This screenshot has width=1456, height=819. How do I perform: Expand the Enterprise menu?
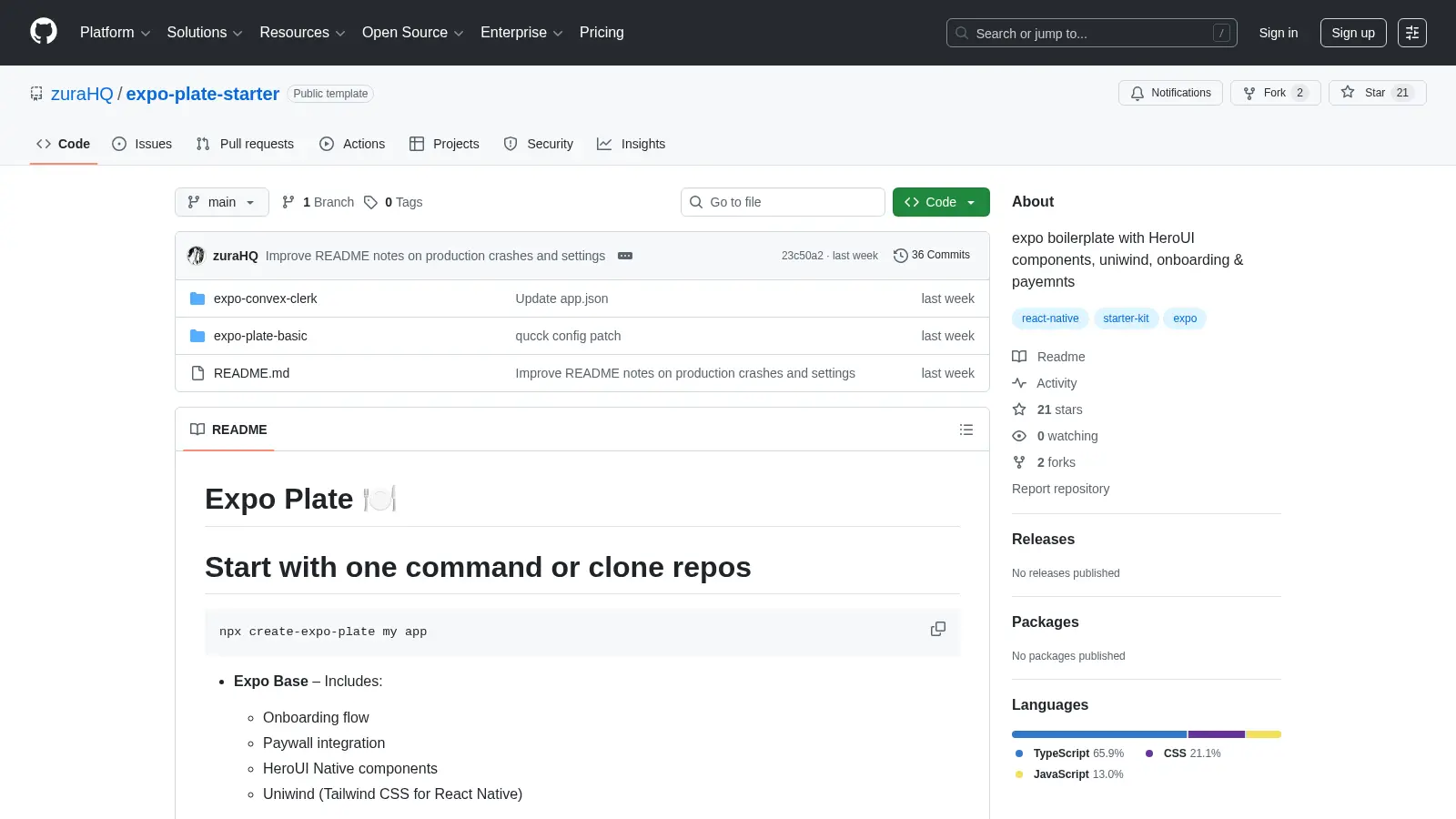tap(521, 33)
